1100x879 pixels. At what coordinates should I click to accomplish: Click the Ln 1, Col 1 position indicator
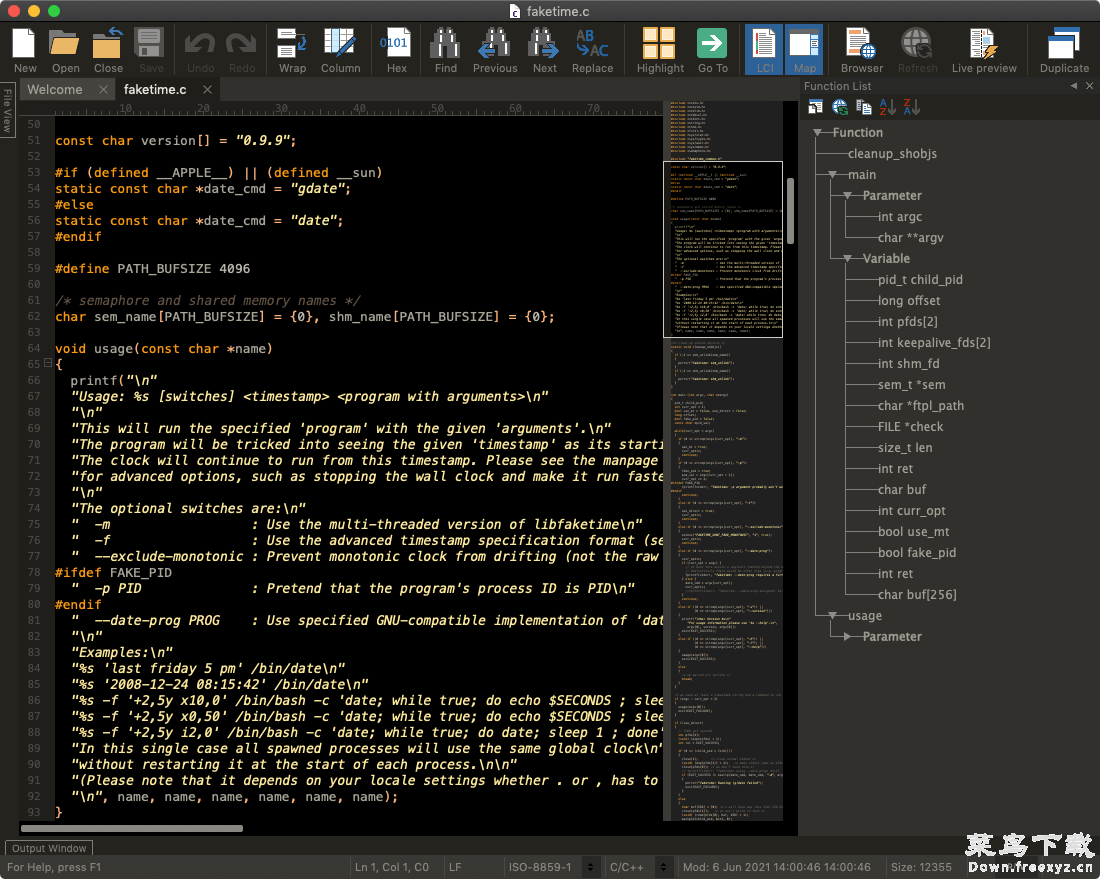[x=391, y=867]
